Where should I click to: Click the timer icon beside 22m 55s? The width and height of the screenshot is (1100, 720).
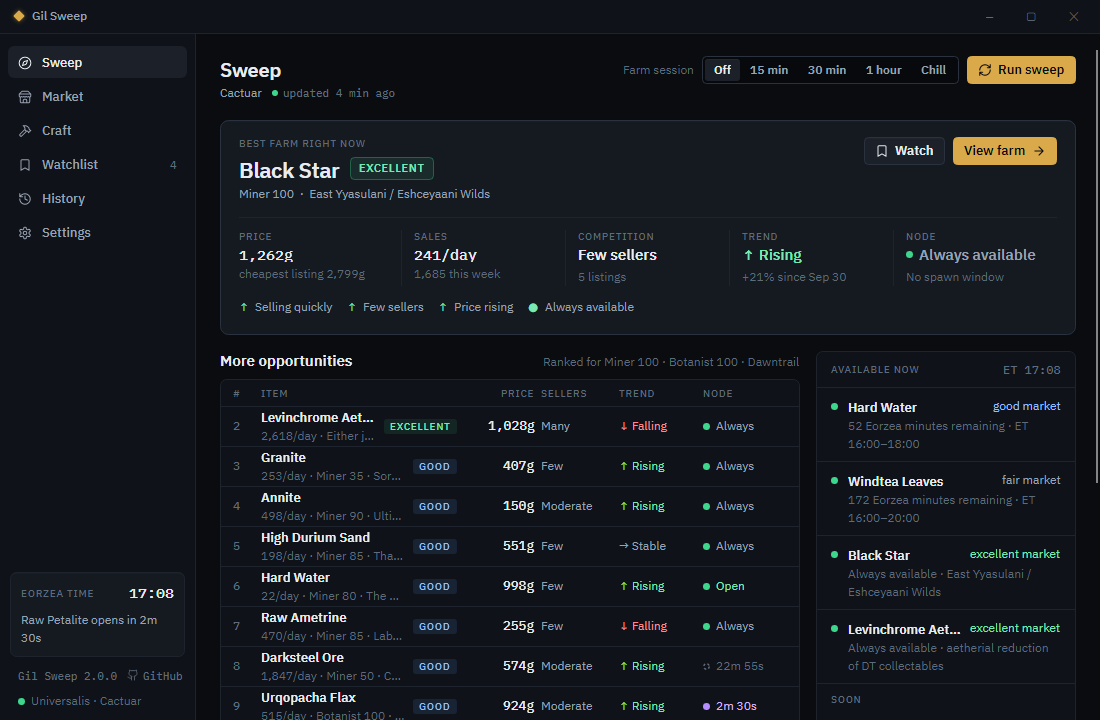tap(706, 666)
